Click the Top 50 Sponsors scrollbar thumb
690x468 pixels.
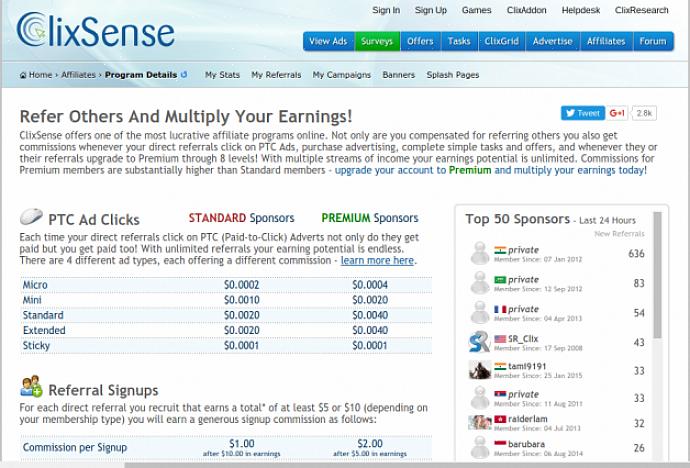[657, 275]
